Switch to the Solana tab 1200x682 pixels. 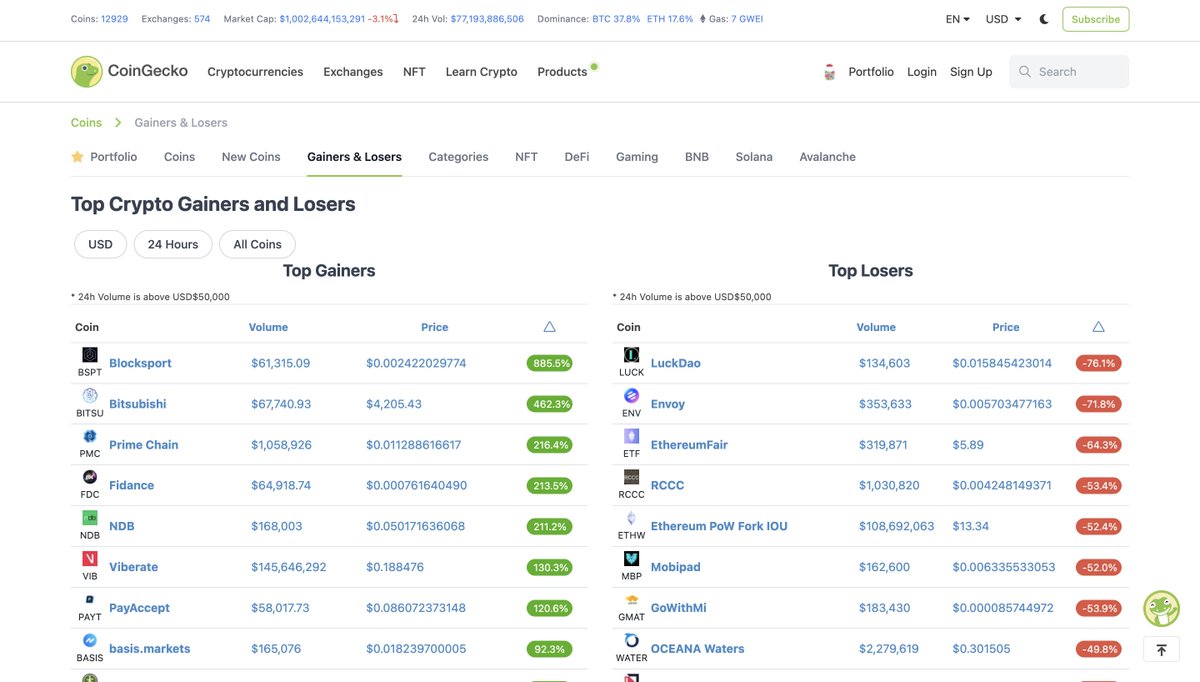[754, 157]
